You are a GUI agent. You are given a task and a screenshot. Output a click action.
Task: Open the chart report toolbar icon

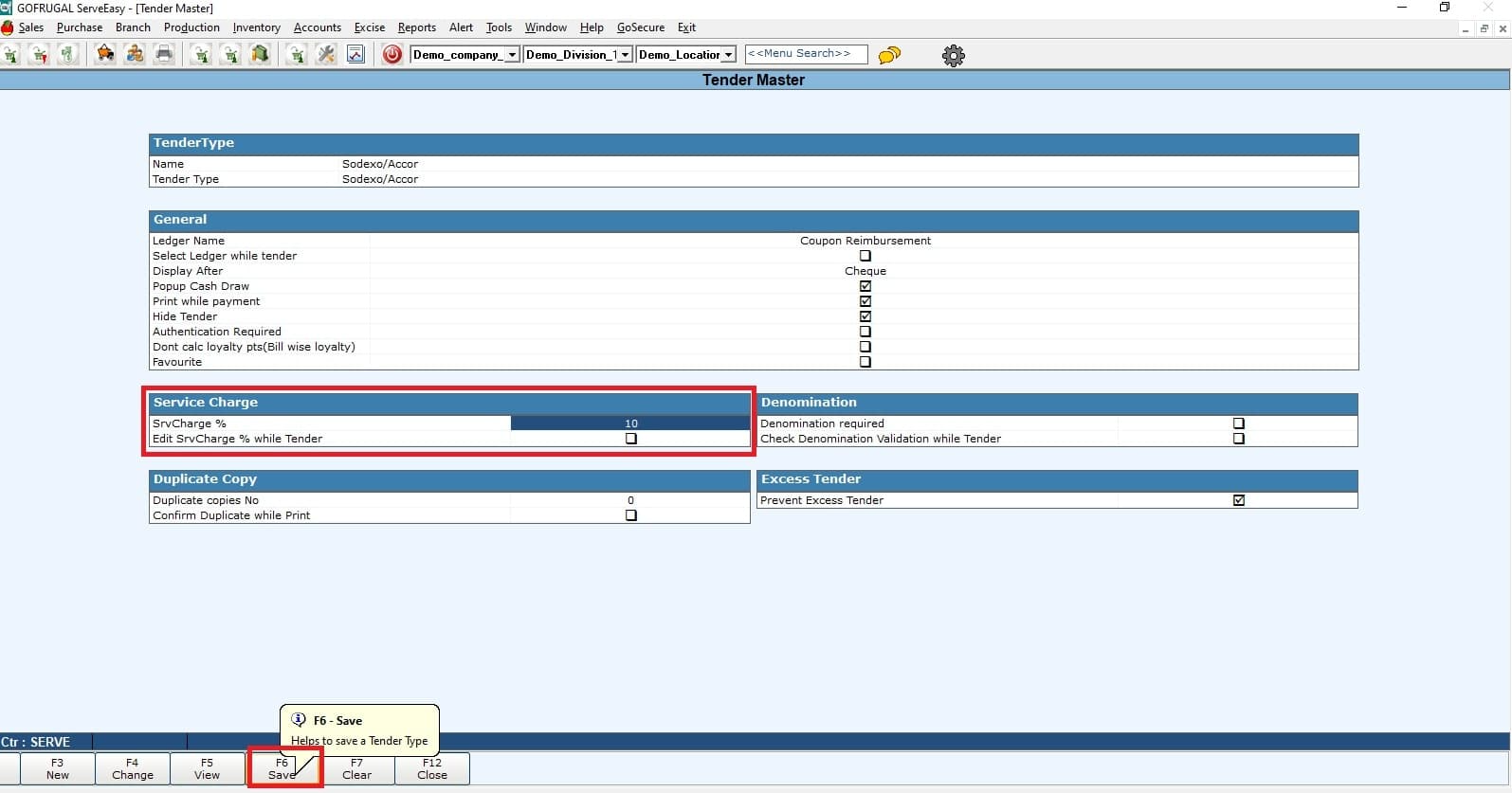[355, 55]
